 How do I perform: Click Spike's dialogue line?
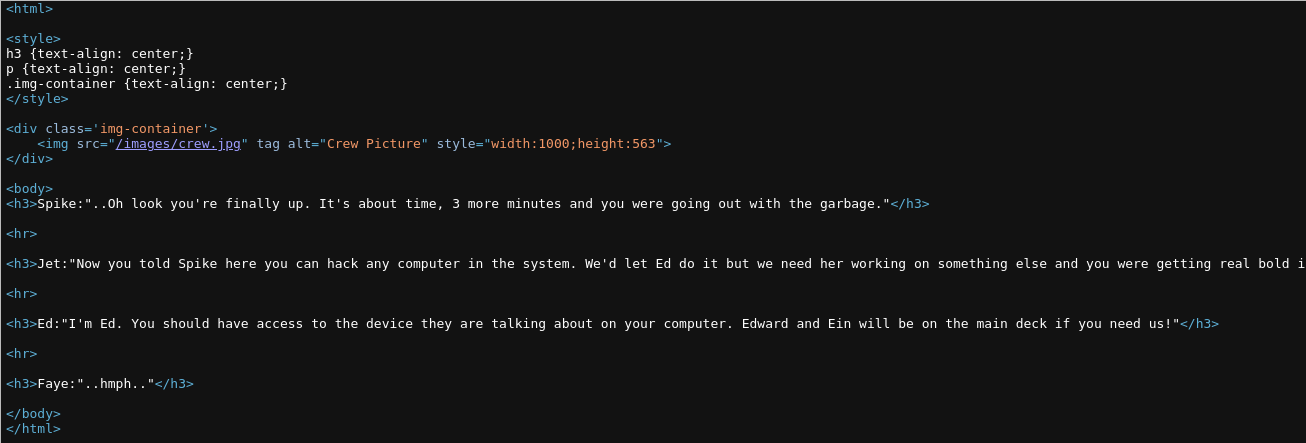(467, 204)
